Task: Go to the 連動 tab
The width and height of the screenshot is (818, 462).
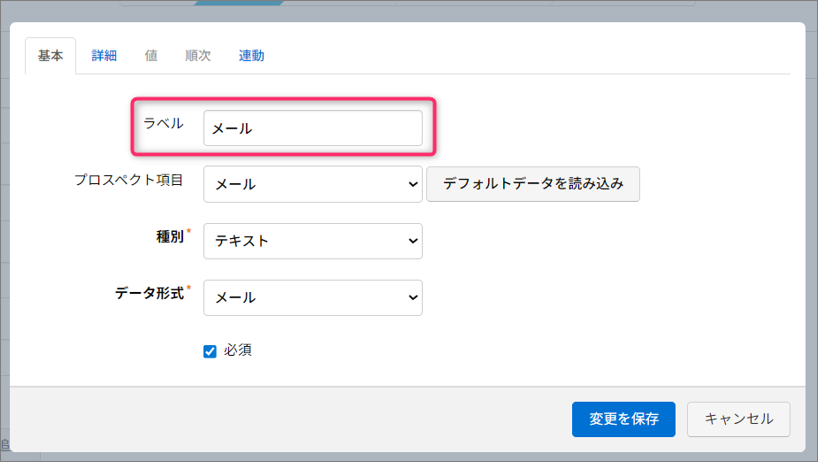Action: (x=251, y=56)
